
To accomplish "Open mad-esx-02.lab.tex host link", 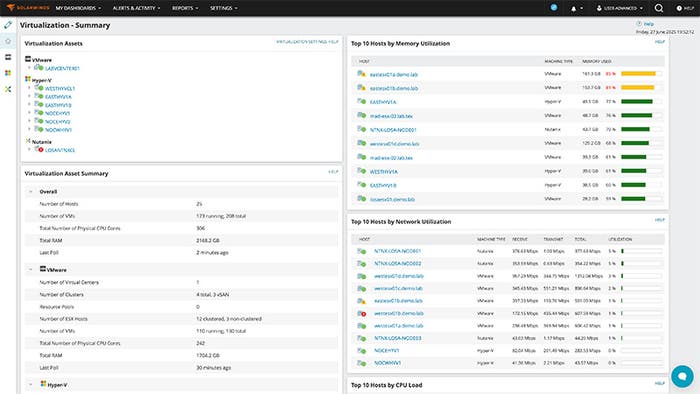I will pyautogui.click(x=391, y=158).
